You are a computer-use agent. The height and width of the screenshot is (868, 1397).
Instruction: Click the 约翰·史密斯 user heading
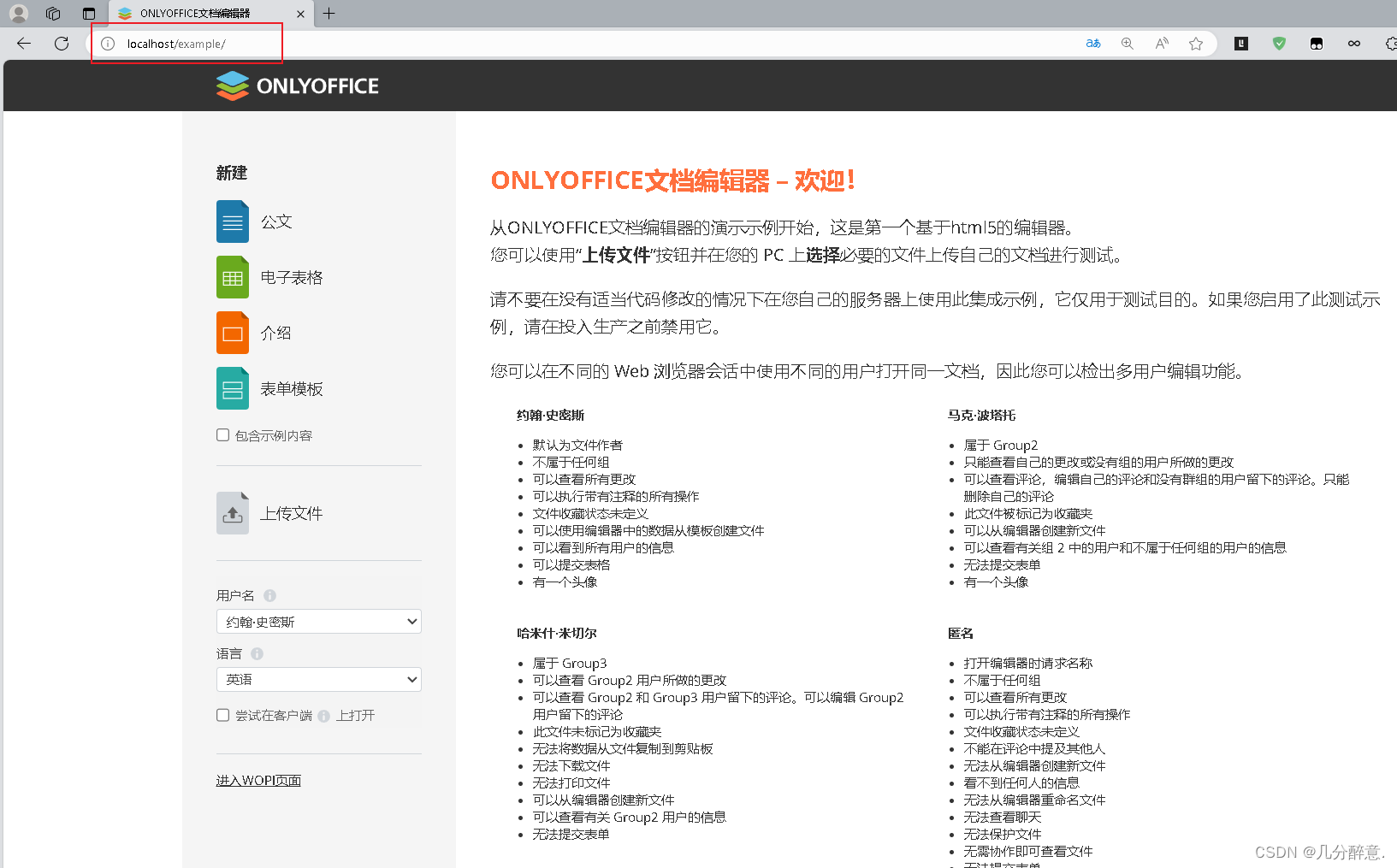pos(550,415)
